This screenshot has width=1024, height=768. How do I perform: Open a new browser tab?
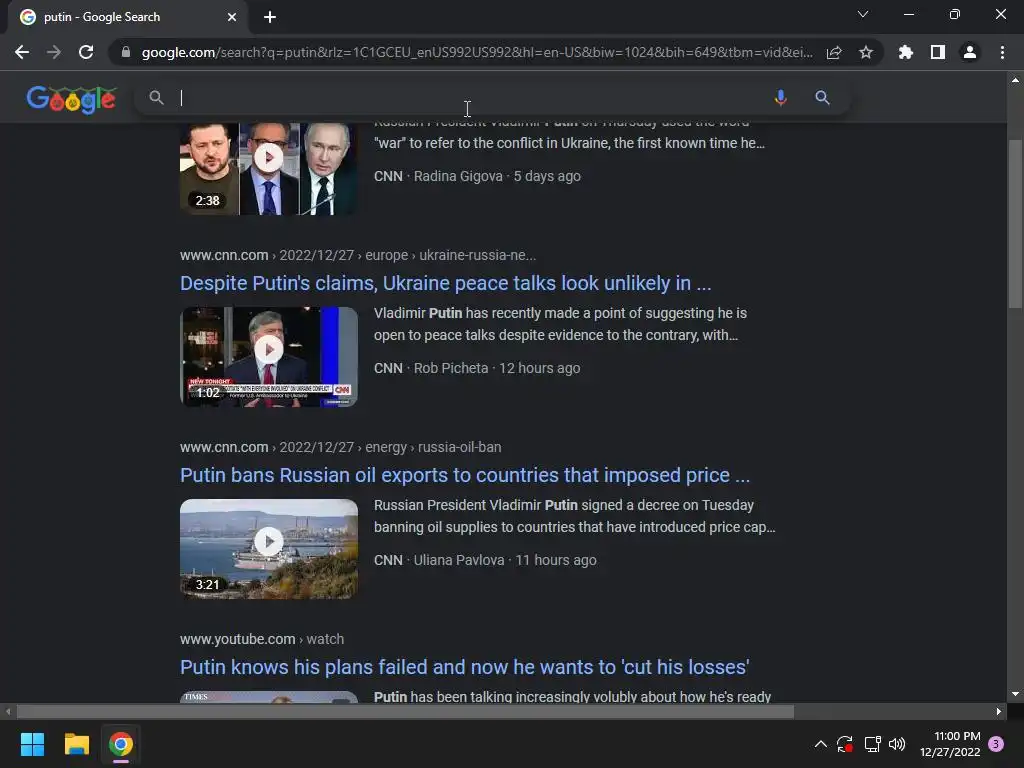click(270, 17)
